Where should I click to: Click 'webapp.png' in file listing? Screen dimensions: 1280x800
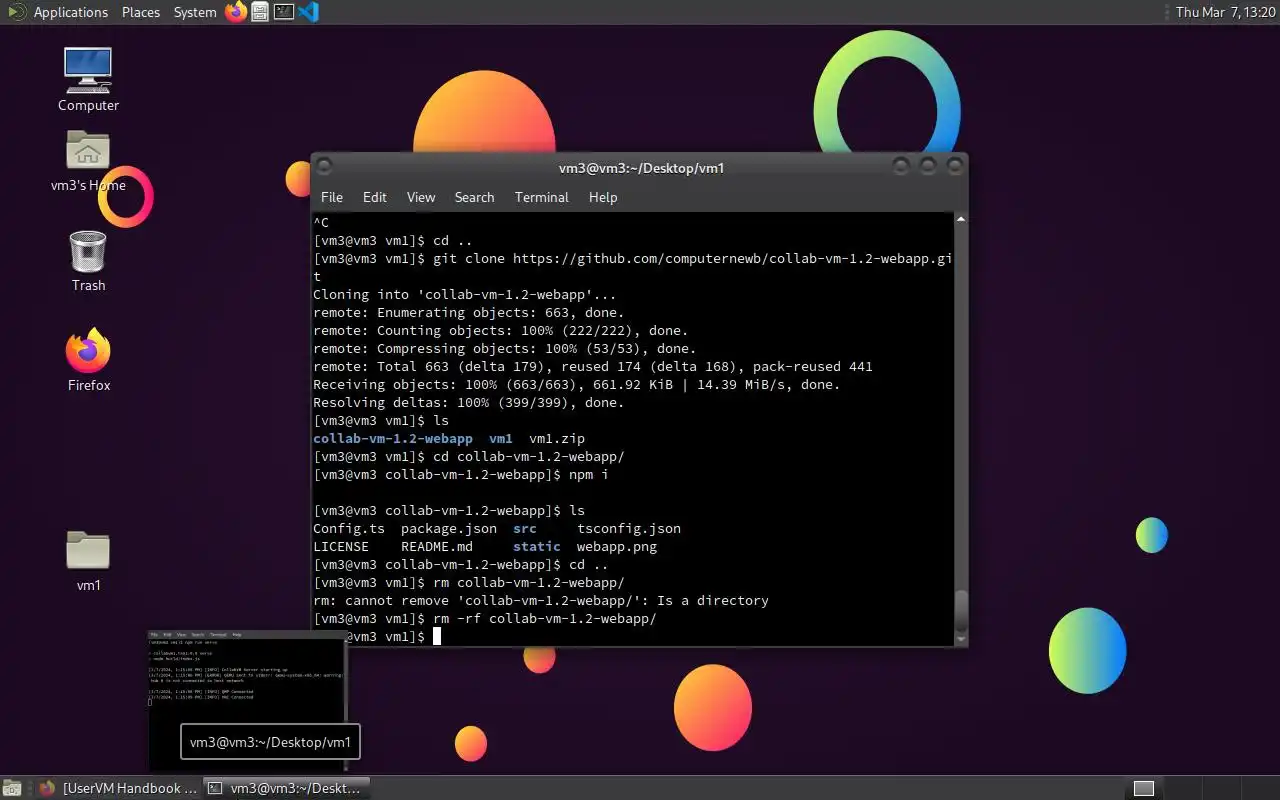pyautogui.click(x=617, y=546)
